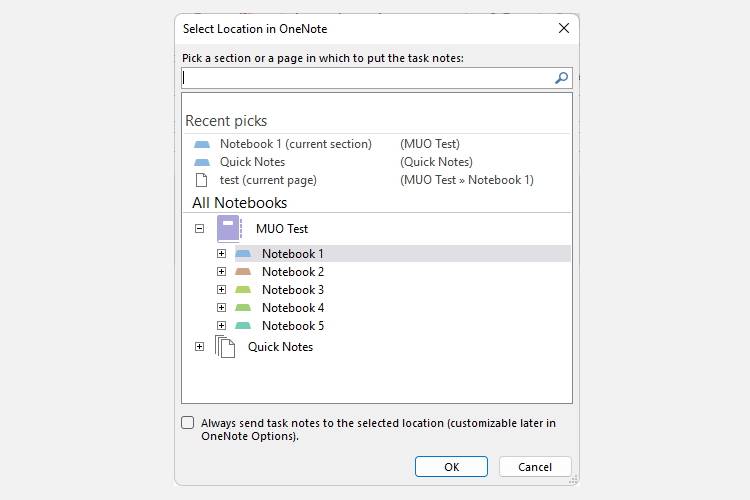Select Quick Notes label in Recent picks
This screenshot has height=500, width=750.
(x=252, y=162)
